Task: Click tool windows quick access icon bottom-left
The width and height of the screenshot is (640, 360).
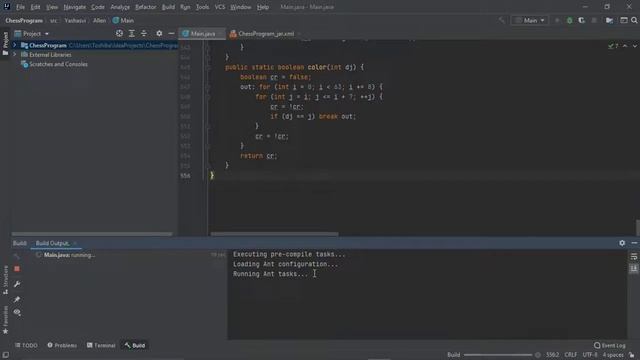Action: pos(5,355)
